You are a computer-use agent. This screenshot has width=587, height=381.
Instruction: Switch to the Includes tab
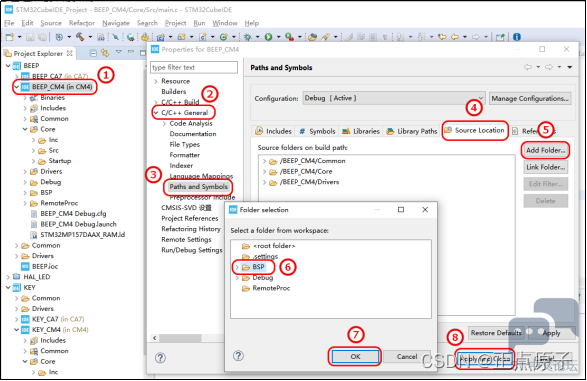274,131
